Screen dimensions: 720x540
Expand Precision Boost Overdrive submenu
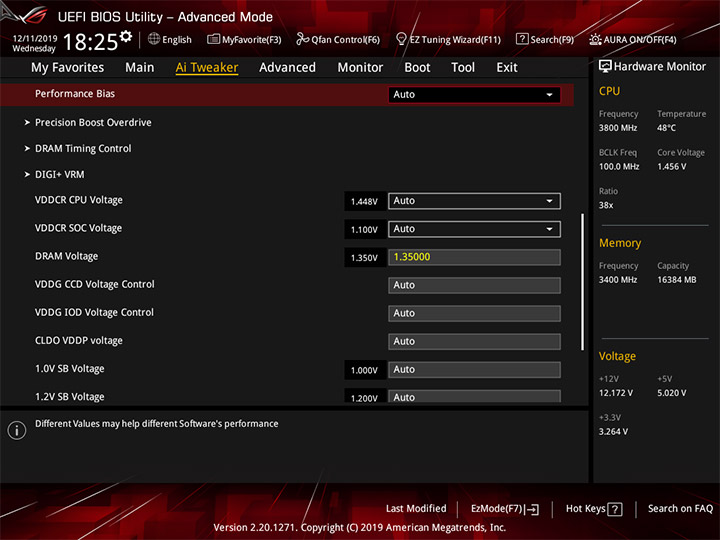click(93, 123)
